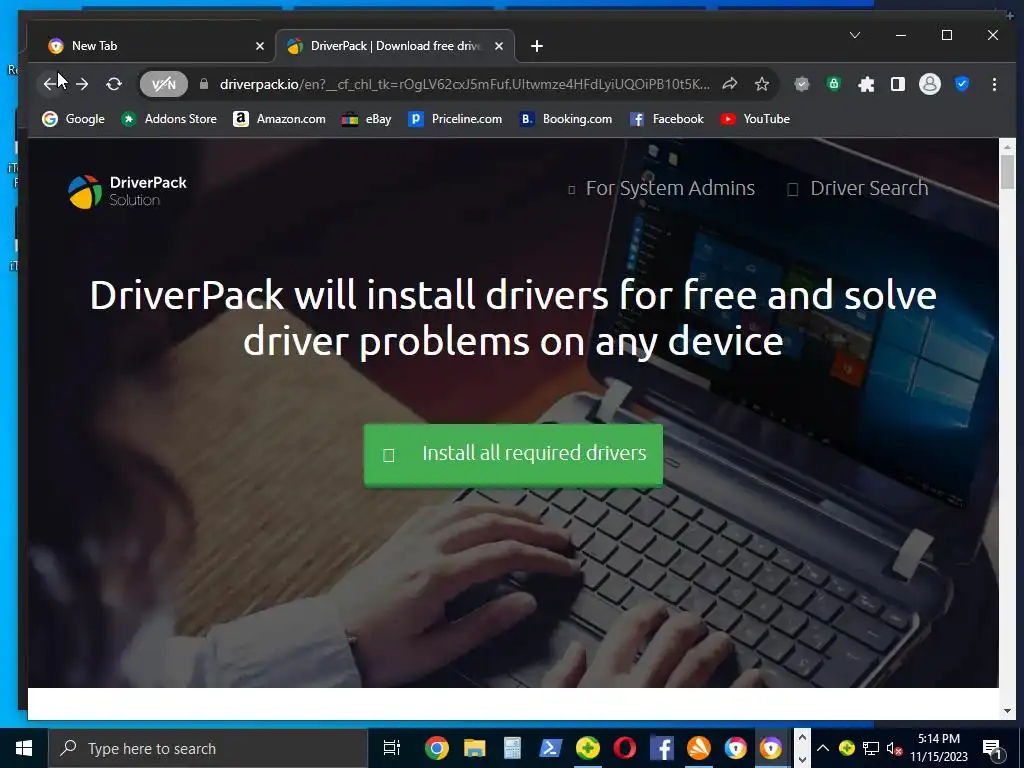This screenshot has width=1024, height=768.
Task: Reload the DriverPack page
Action: 114,84
